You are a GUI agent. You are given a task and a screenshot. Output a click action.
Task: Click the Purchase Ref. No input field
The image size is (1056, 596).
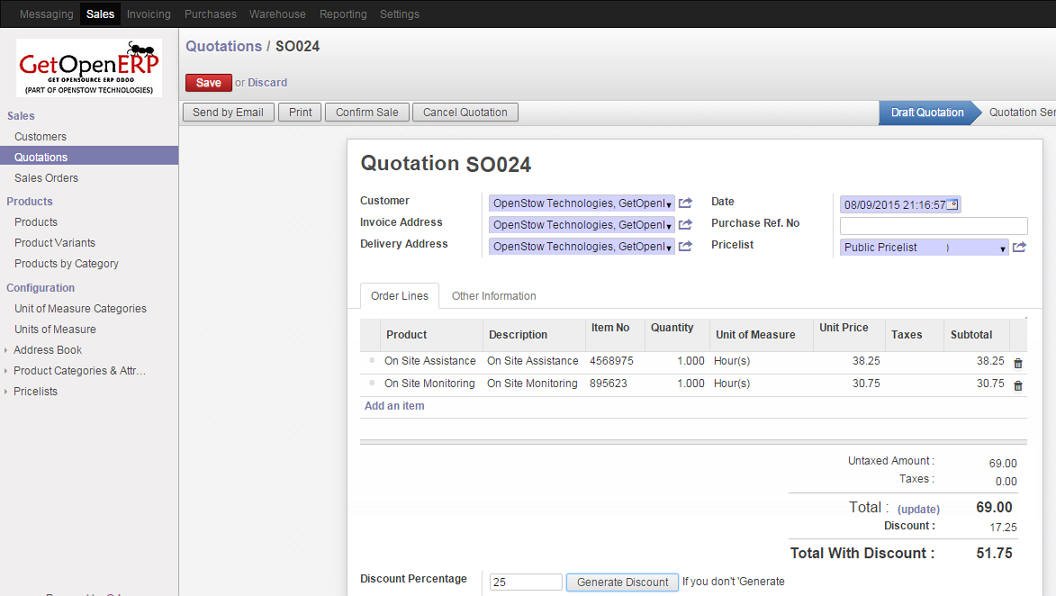click(933, 226)
